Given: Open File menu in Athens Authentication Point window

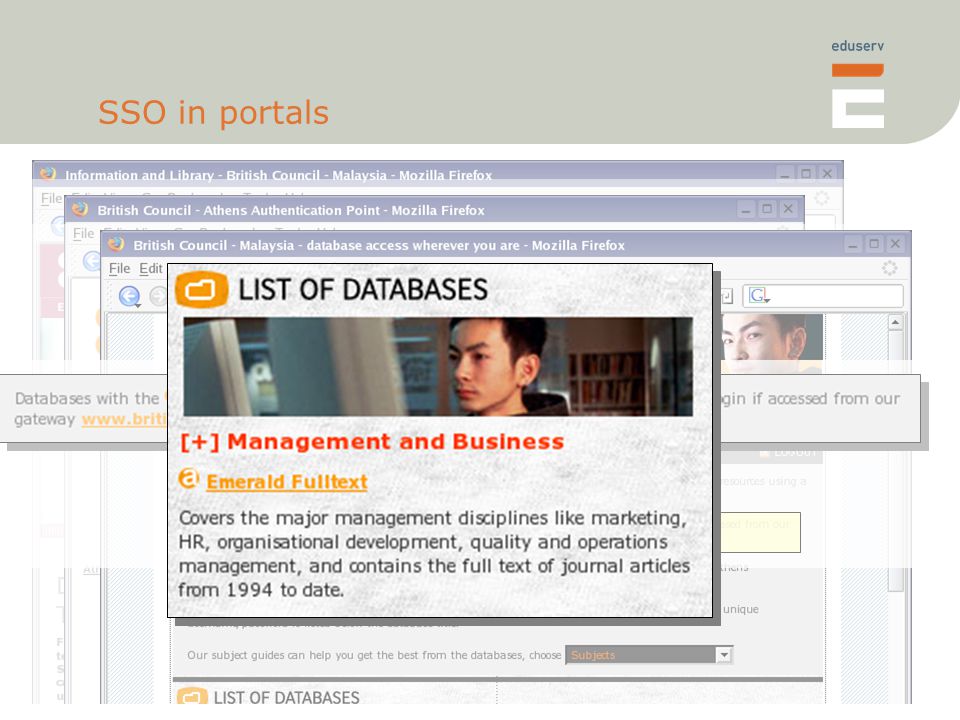Looking at the screenshot, I should click(x=83, y=233).
